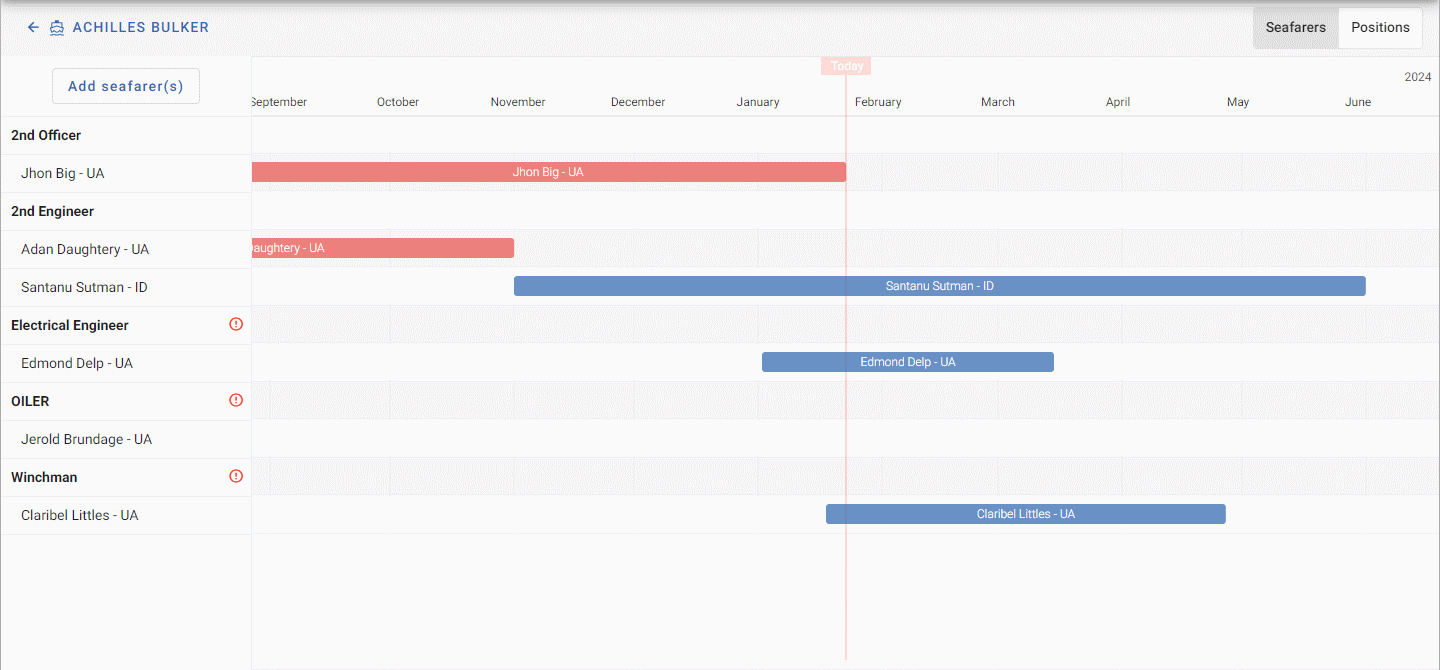Collapse the 2nd Officer group
This screenshot has width=1440, height=670.
[x=47, y=135]
